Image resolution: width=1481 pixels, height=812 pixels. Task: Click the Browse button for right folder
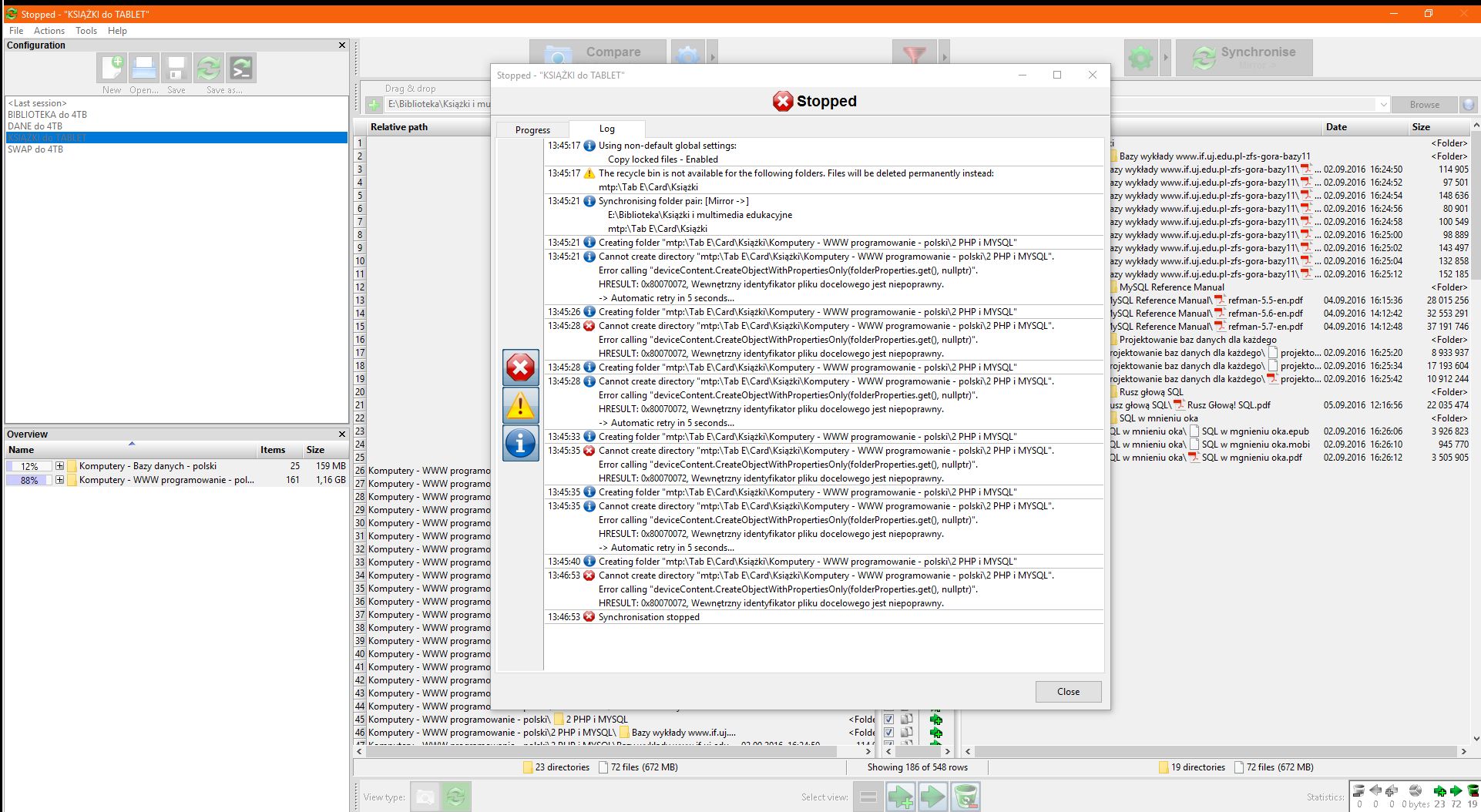[x=1424, y=105]
